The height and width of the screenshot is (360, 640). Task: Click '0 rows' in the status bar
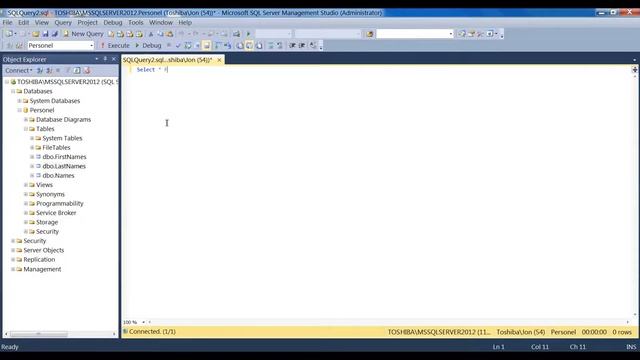point(622,332)
